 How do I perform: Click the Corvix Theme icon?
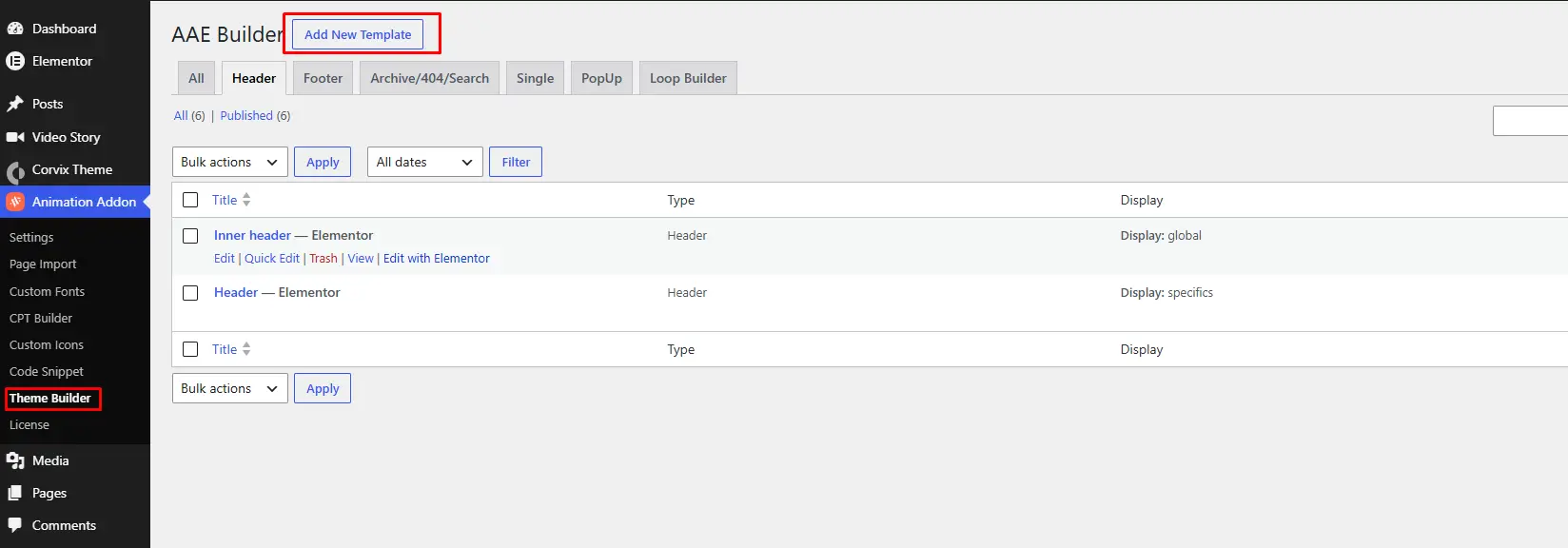click(15, 171)
